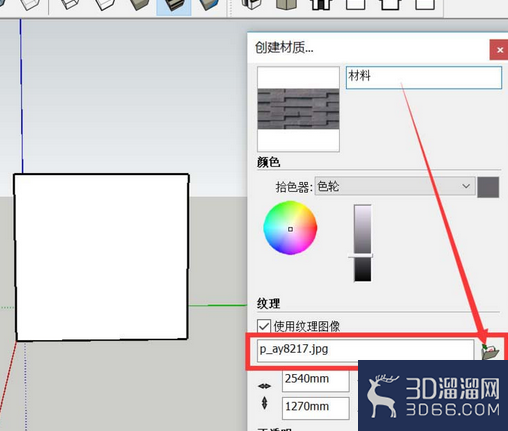Open the 拾色器 色轮 dropdown
Image resolution: width=508 pixels, height=431 pixels.
(x=395, y=186)
